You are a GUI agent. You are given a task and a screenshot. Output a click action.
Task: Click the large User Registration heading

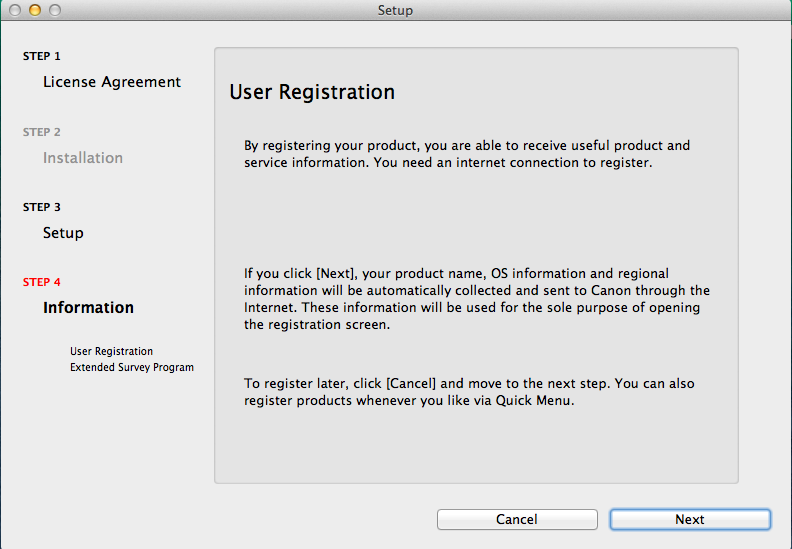point(312,93)
